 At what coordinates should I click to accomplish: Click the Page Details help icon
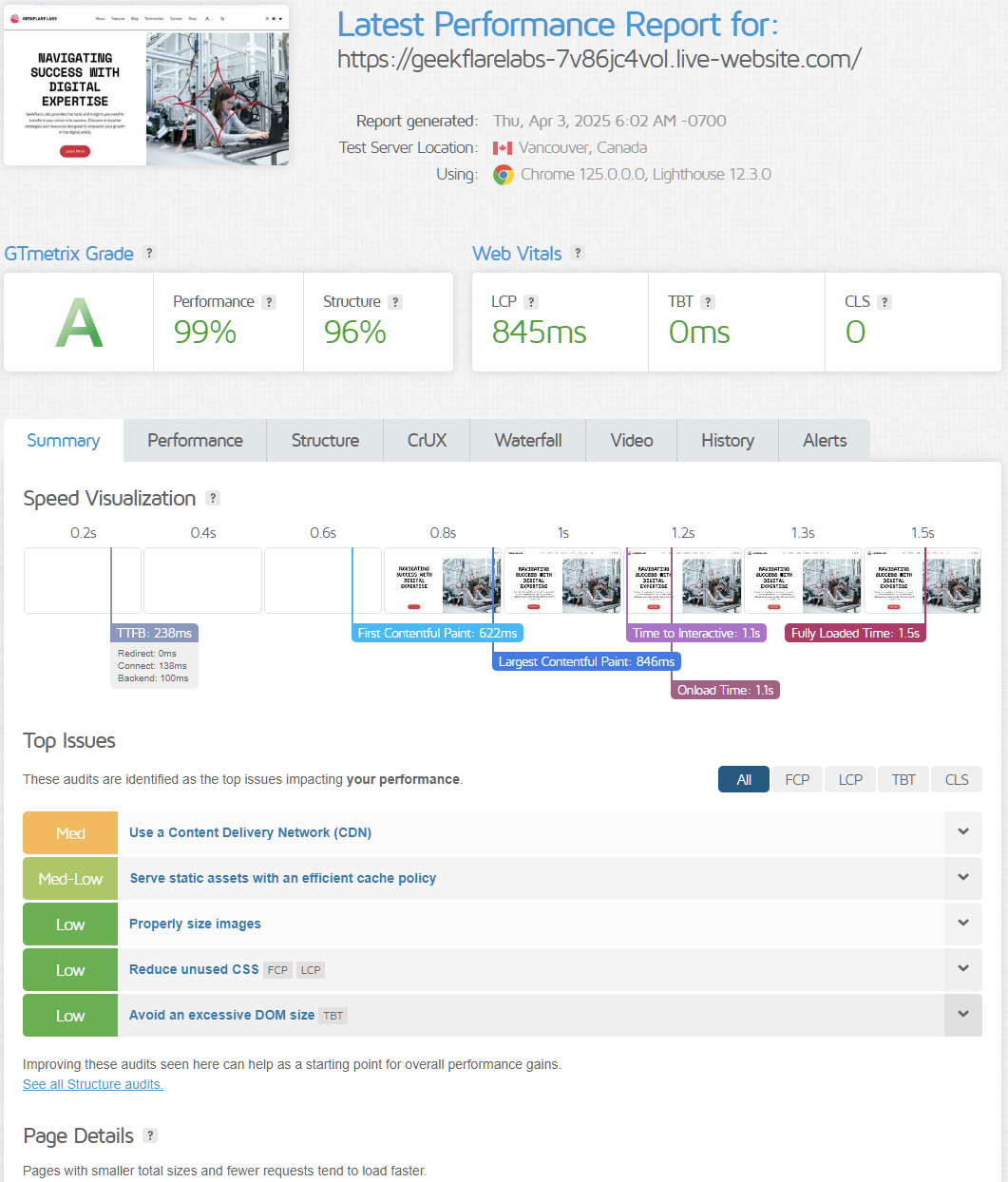[x=149, y=1135]
